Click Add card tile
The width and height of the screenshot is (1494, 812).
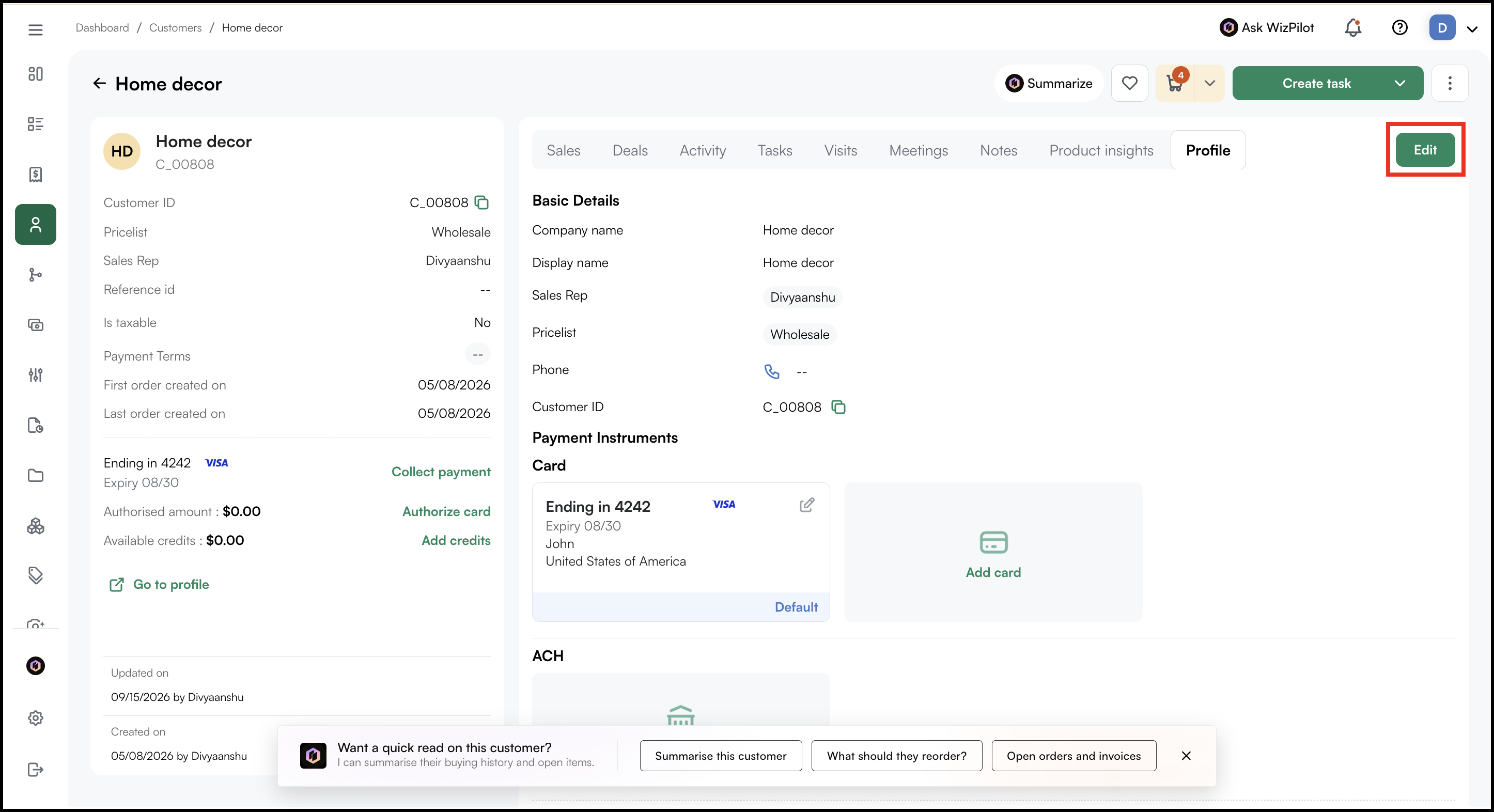[x=993, y=552]
